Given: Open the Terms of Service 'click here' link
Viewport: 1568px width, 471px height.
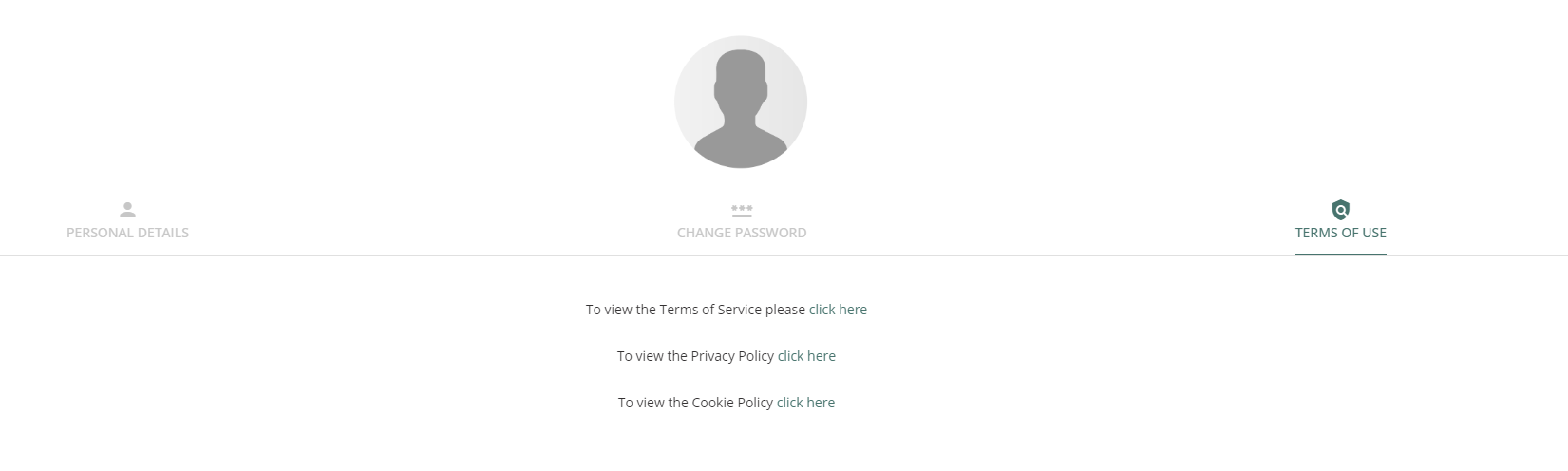Looking at the screenshot, I should coord(838,310).
